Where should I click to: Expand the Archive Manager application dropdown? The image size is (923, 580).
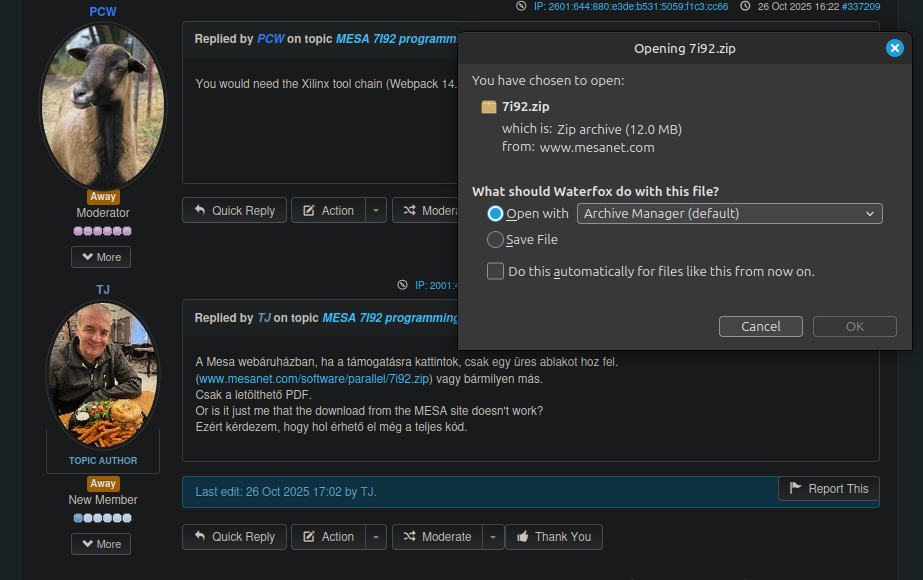coord(729,213)
